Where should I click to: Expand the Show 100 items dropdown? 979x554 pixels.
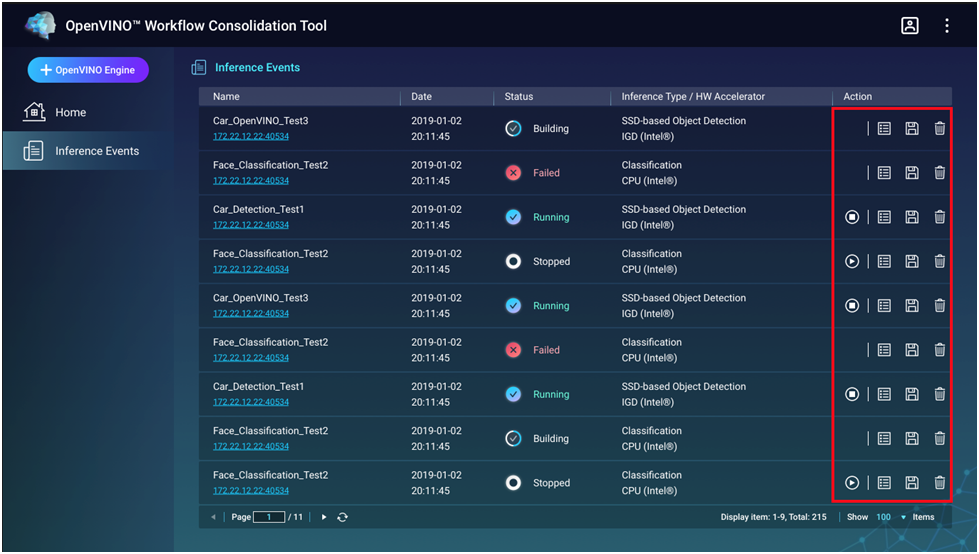click(903, 517)
